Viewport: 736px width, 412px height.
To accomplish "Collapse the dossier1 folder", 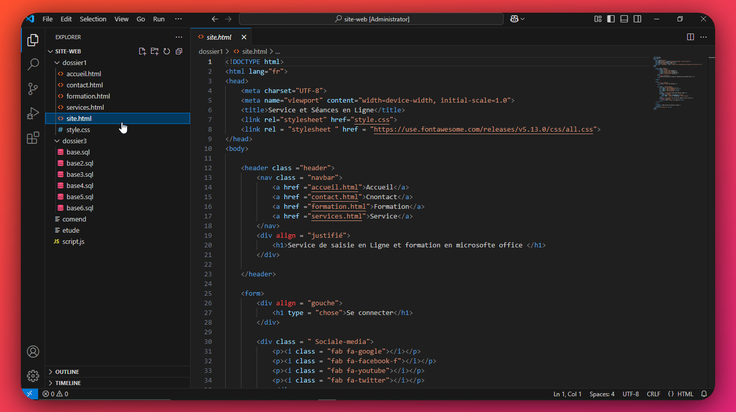I will point(74,62).
